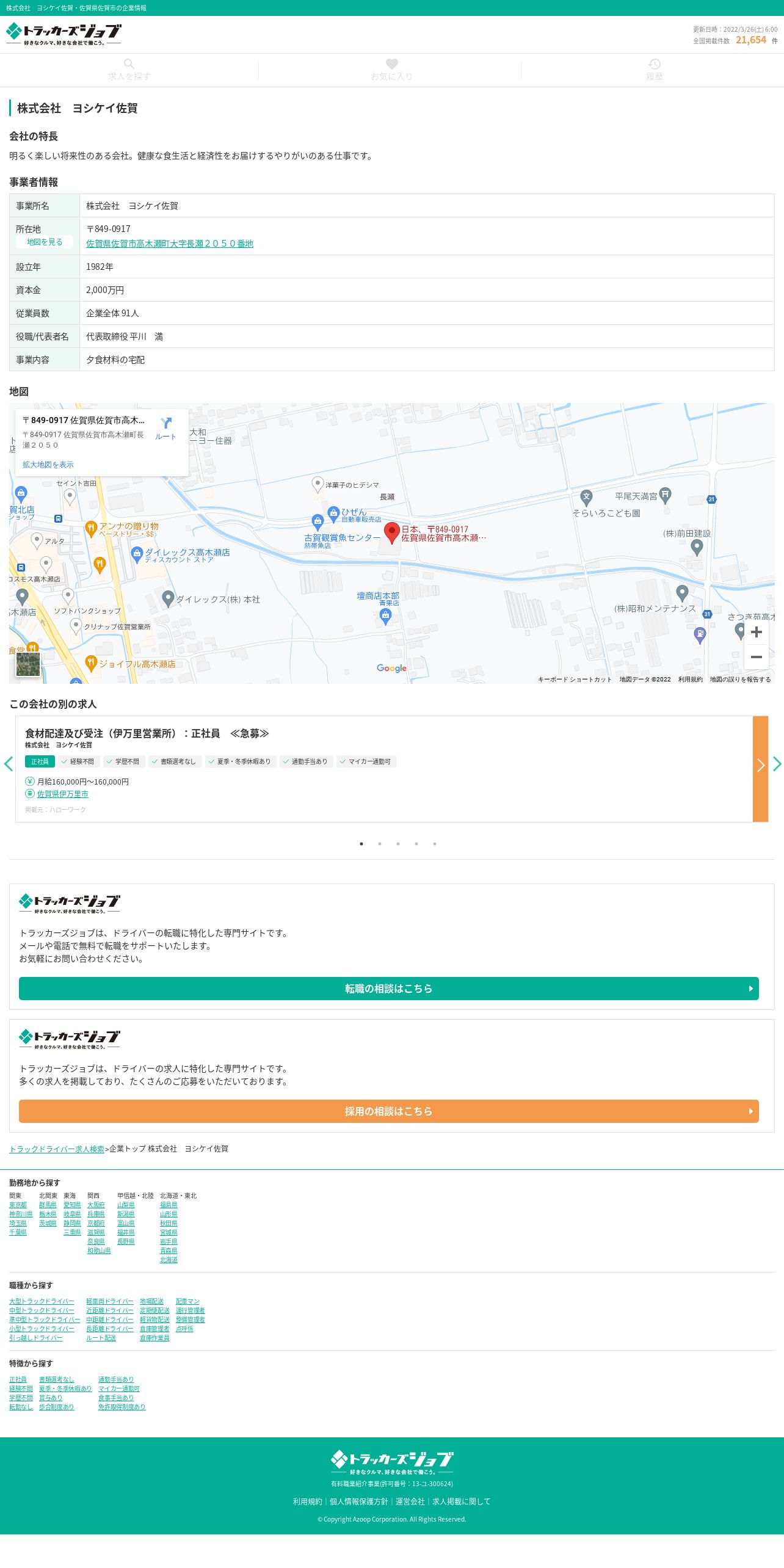The image size is (784, 1568).
Task: Click the 佐賀県伊万里市 location link
Action: point(63,794)
